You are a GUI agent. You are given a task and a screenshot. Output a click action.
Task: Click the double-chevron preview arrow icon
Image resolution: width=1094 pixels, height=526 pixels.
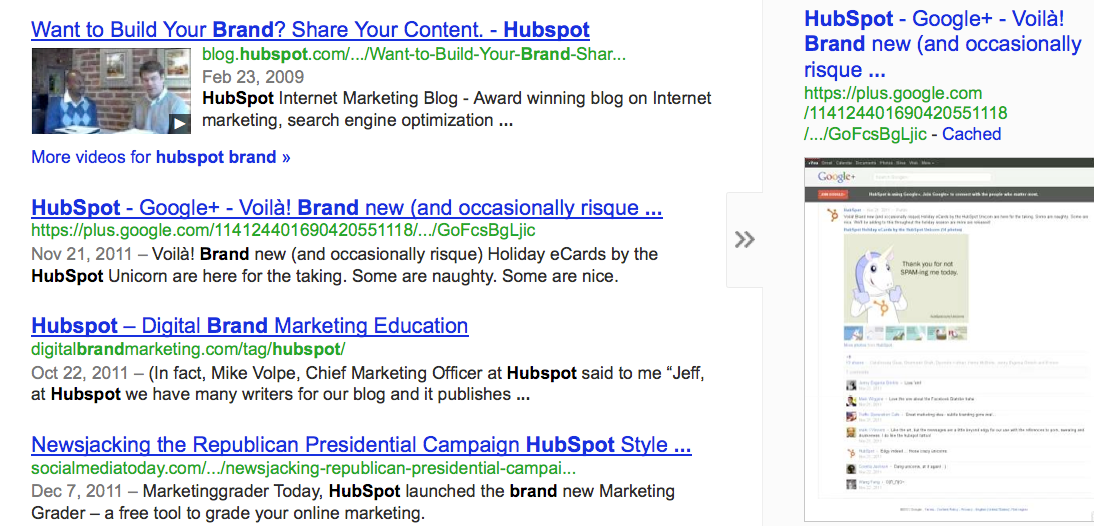744,239
